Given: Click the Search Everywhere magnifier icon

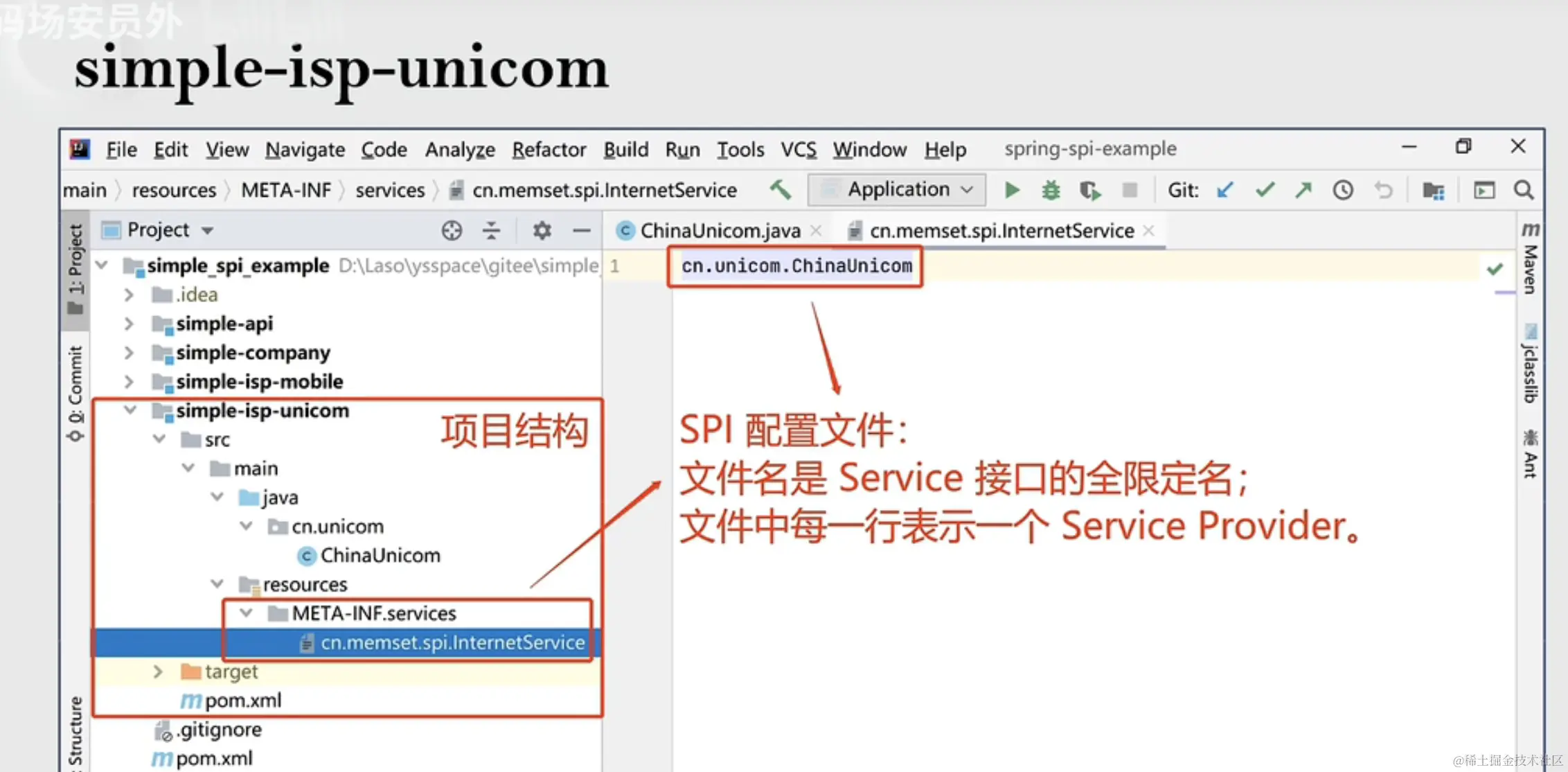Looking at the screenshot, I should point(1524,190).
